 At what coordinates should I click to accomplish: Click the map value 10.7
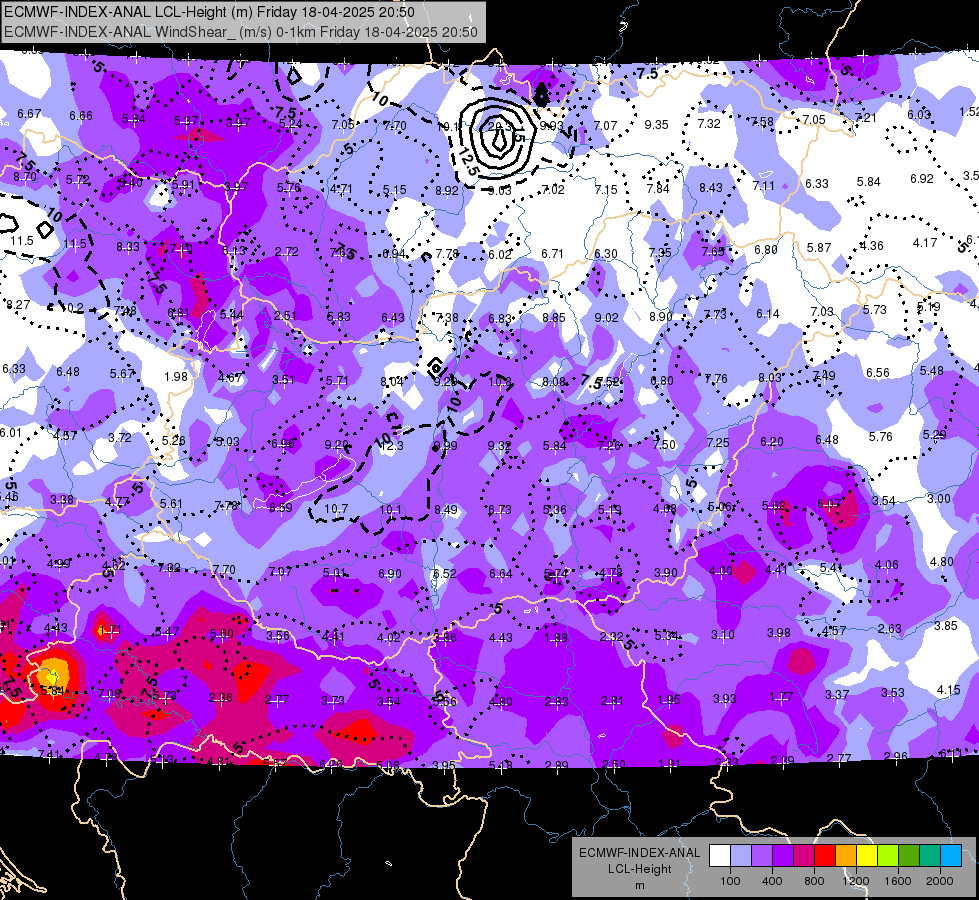coord(336,508)
